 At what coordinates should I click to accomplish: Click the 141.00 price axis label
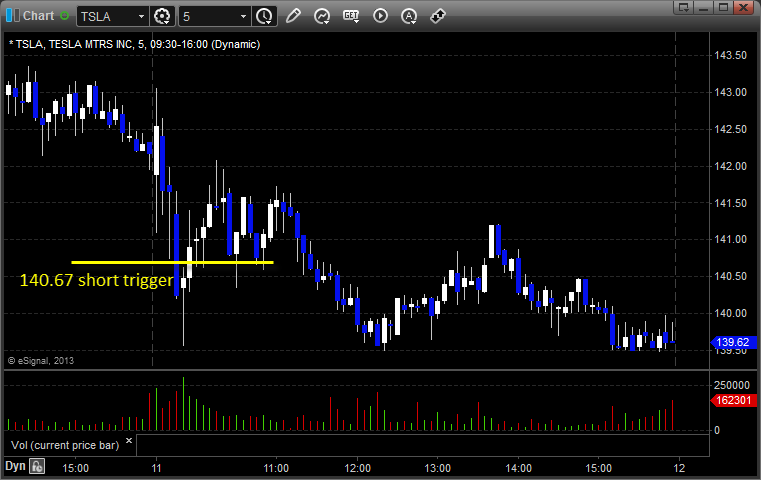coord(730,239)
